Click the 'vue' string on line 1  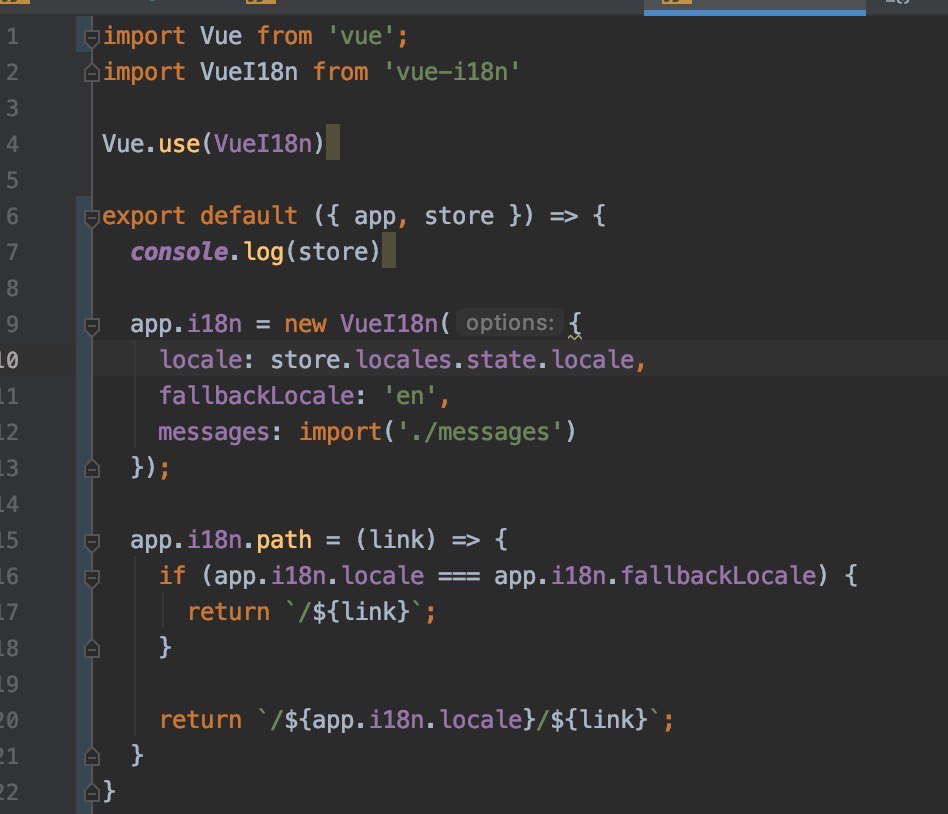362,36
